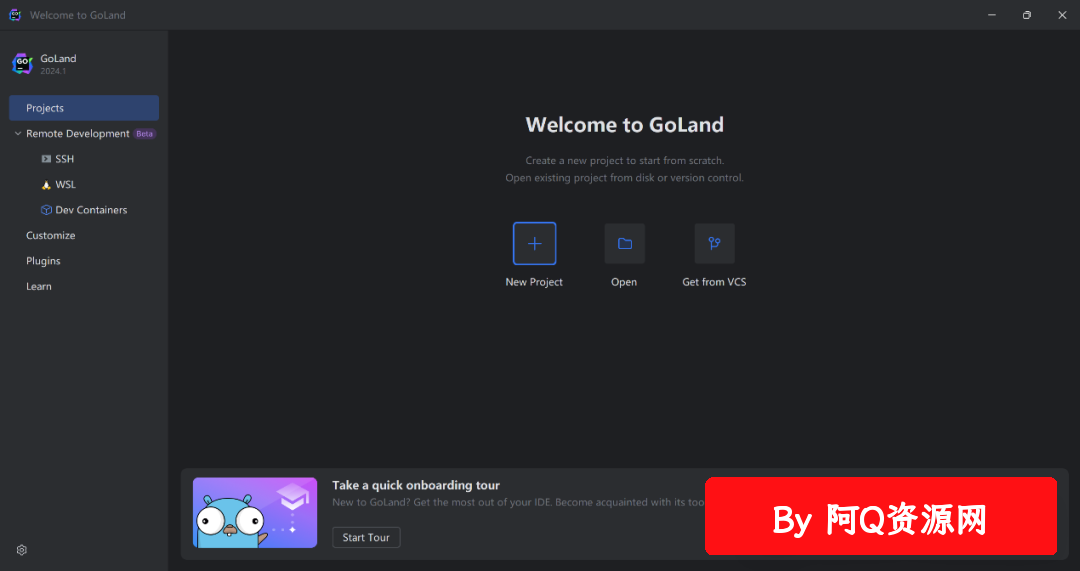Click the Take a quick onboarding tour heading
Viewport: 1080px width, 571px height.
click(416, 485)
